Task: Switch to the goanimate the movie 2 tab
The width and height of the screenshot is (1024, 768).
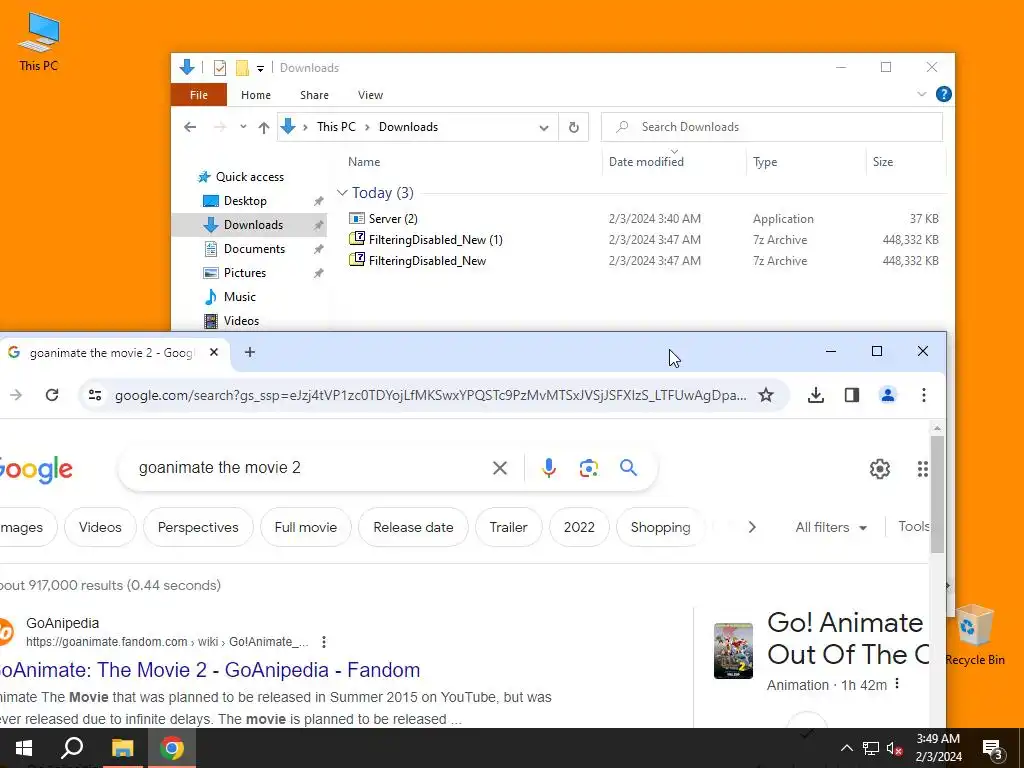Action: pos(111,353)
